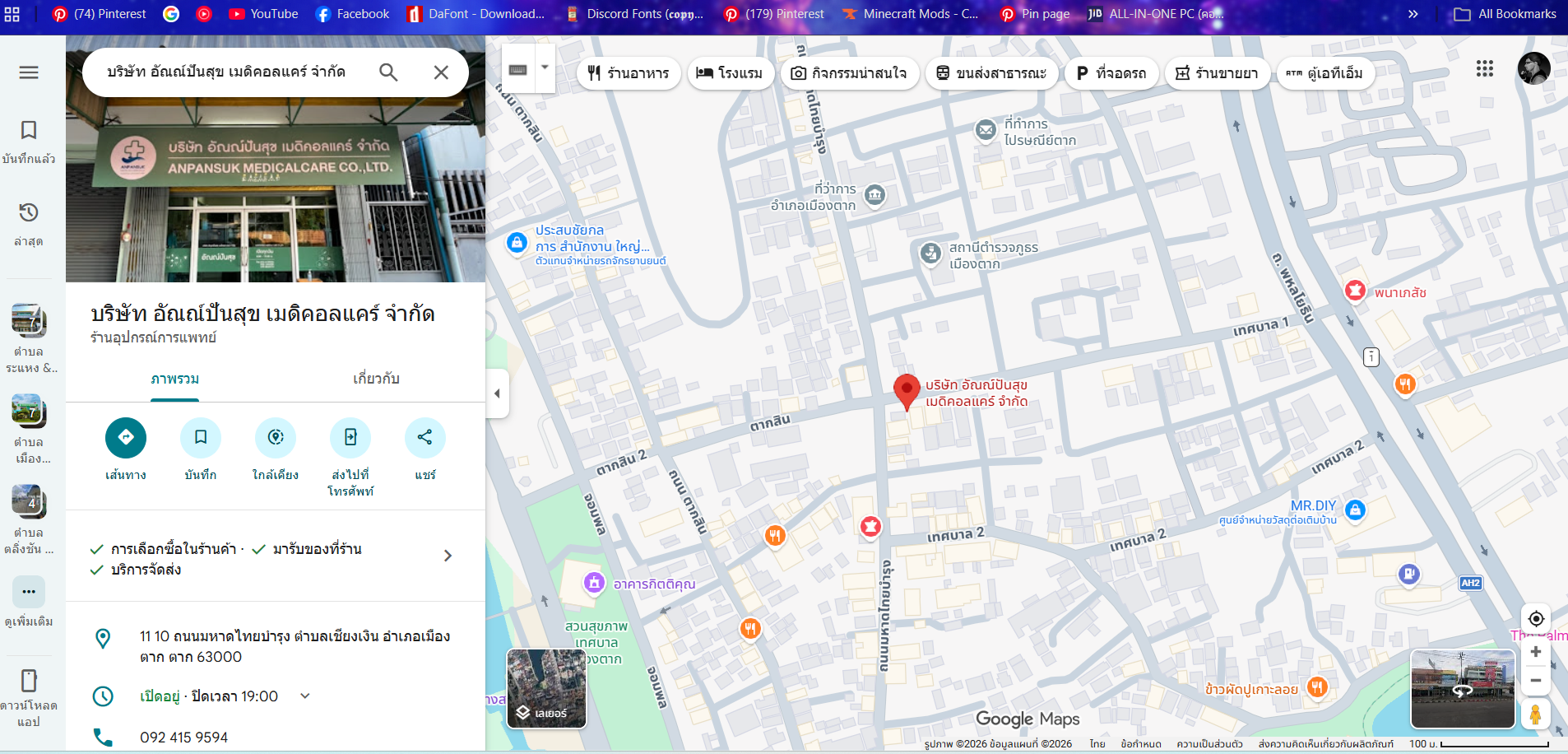Open the hamburger main menu

point(29,72)
